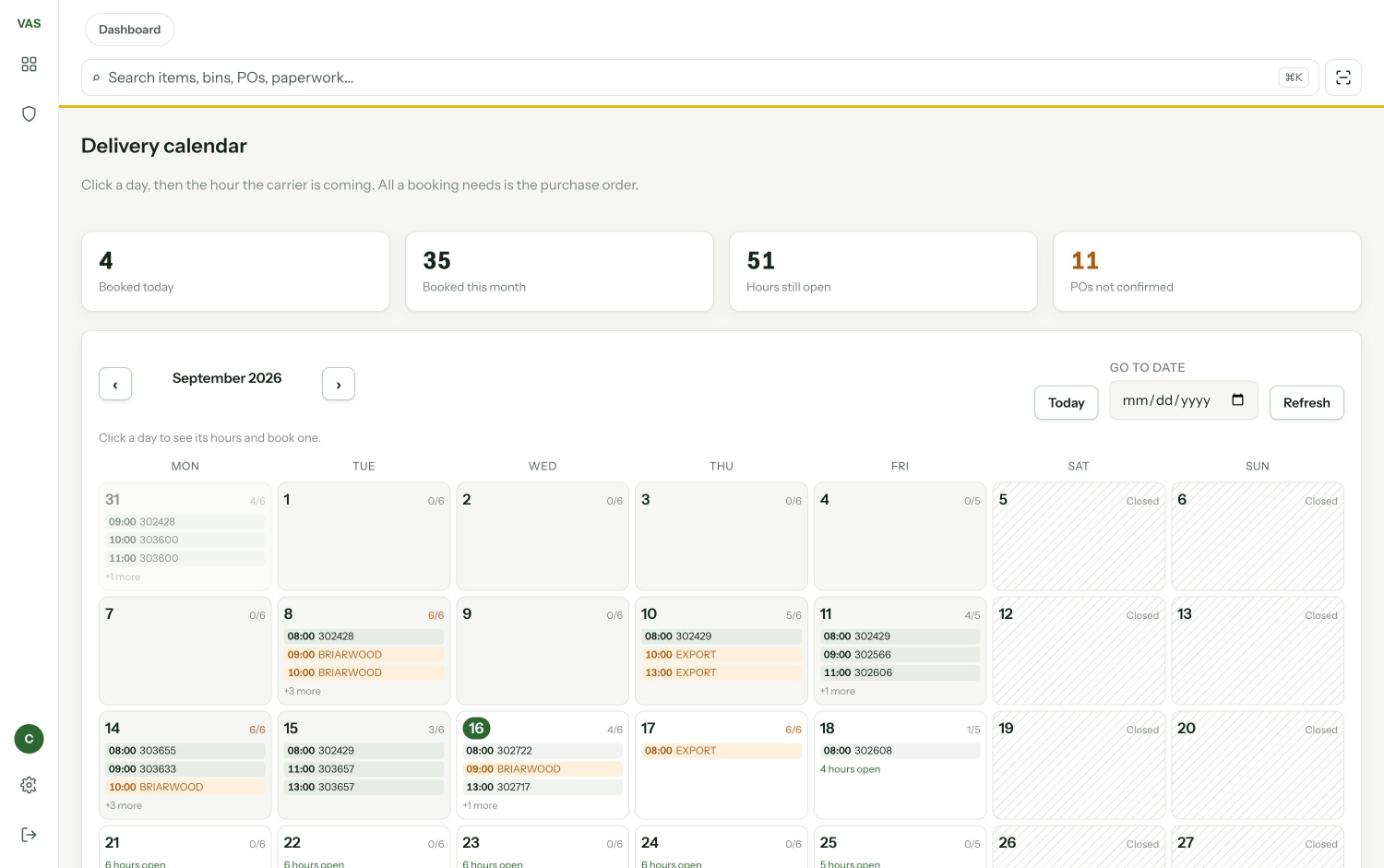Open the date picker calendar icon
This screenshot has width=1384, height=868.
coord(1238,400)
